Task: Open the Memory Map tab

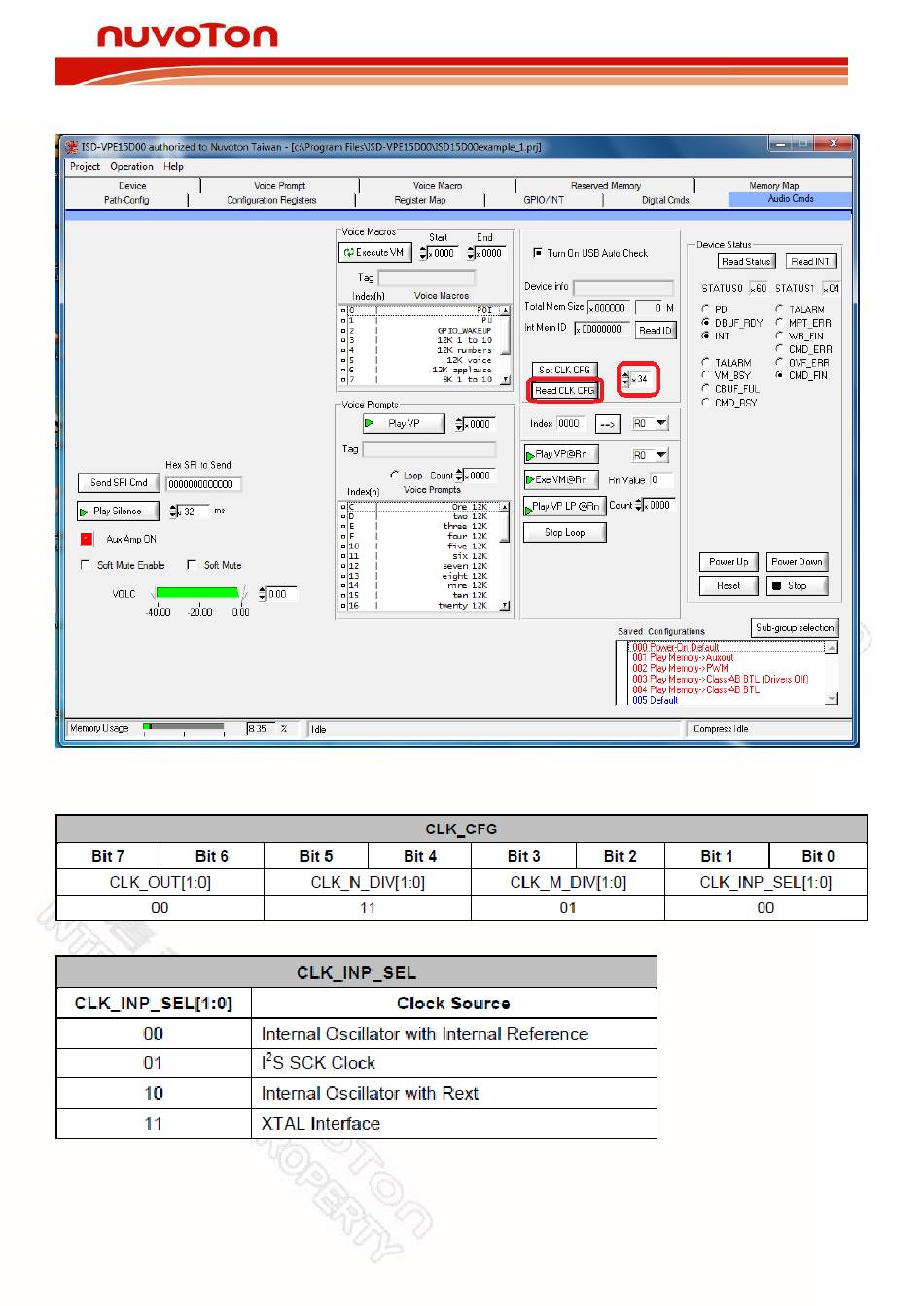Action: point(774,186)
